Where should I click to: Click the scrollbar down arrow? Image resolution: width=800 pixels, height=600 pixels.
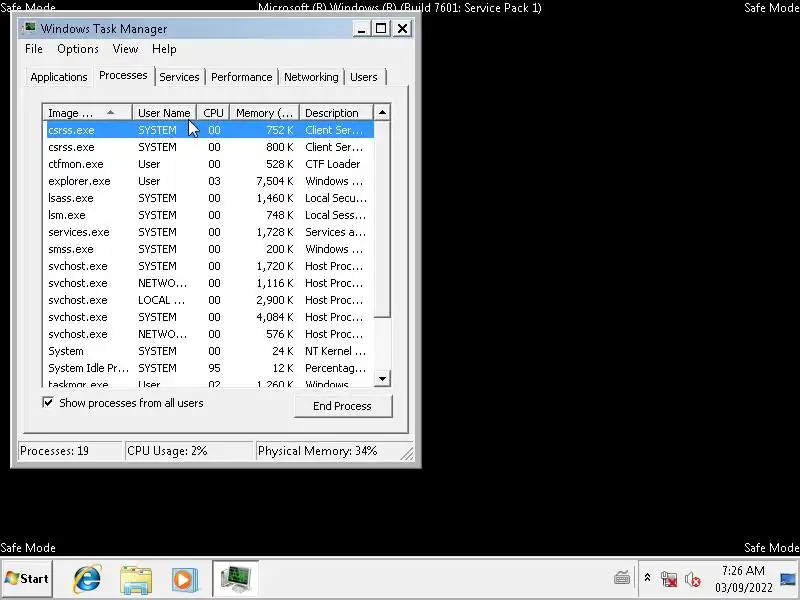coord(382,379)
